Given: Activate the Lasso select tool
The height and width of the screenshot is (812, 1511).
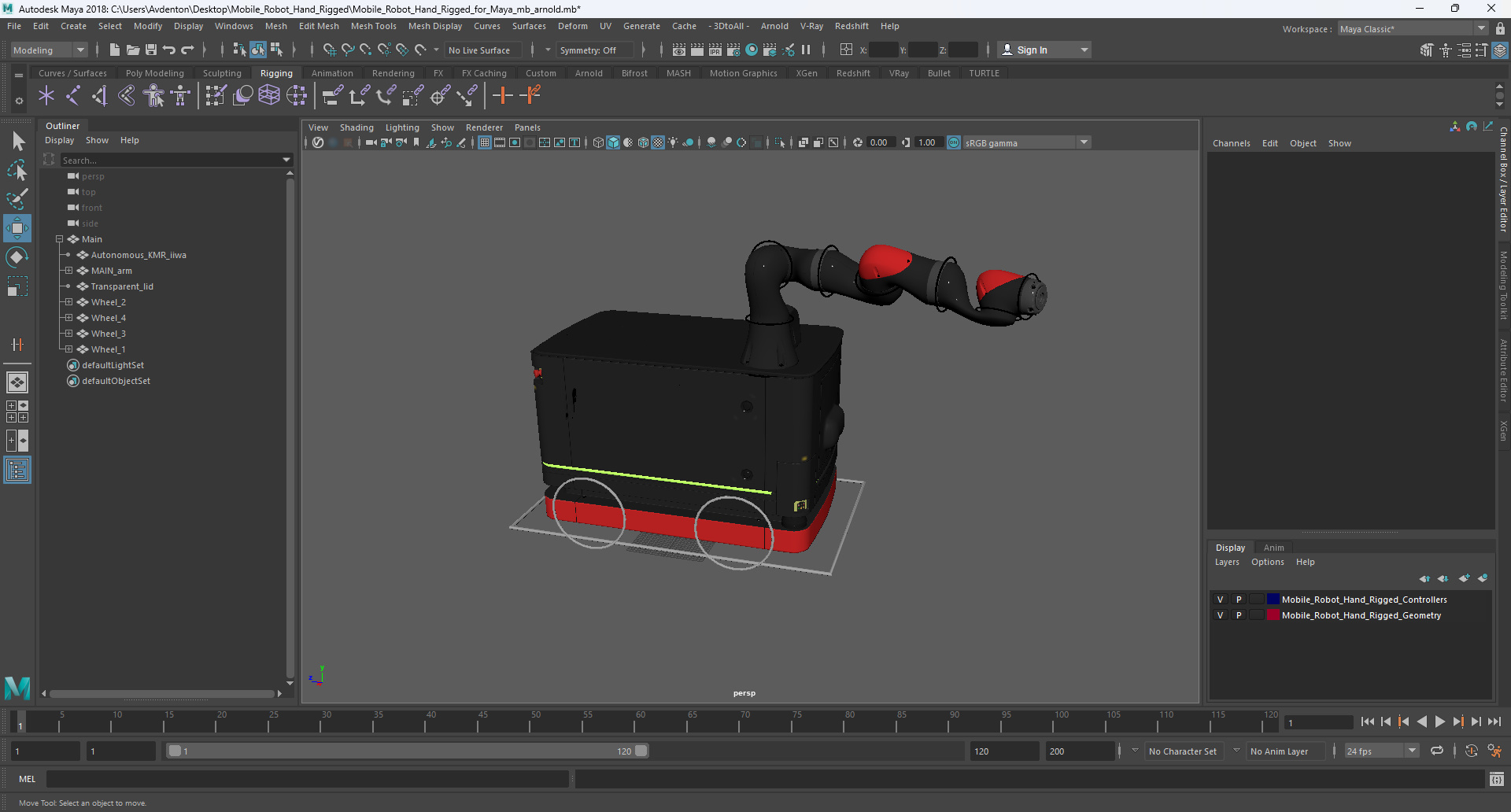Looking at the screenshot, I should pos(17,170).
